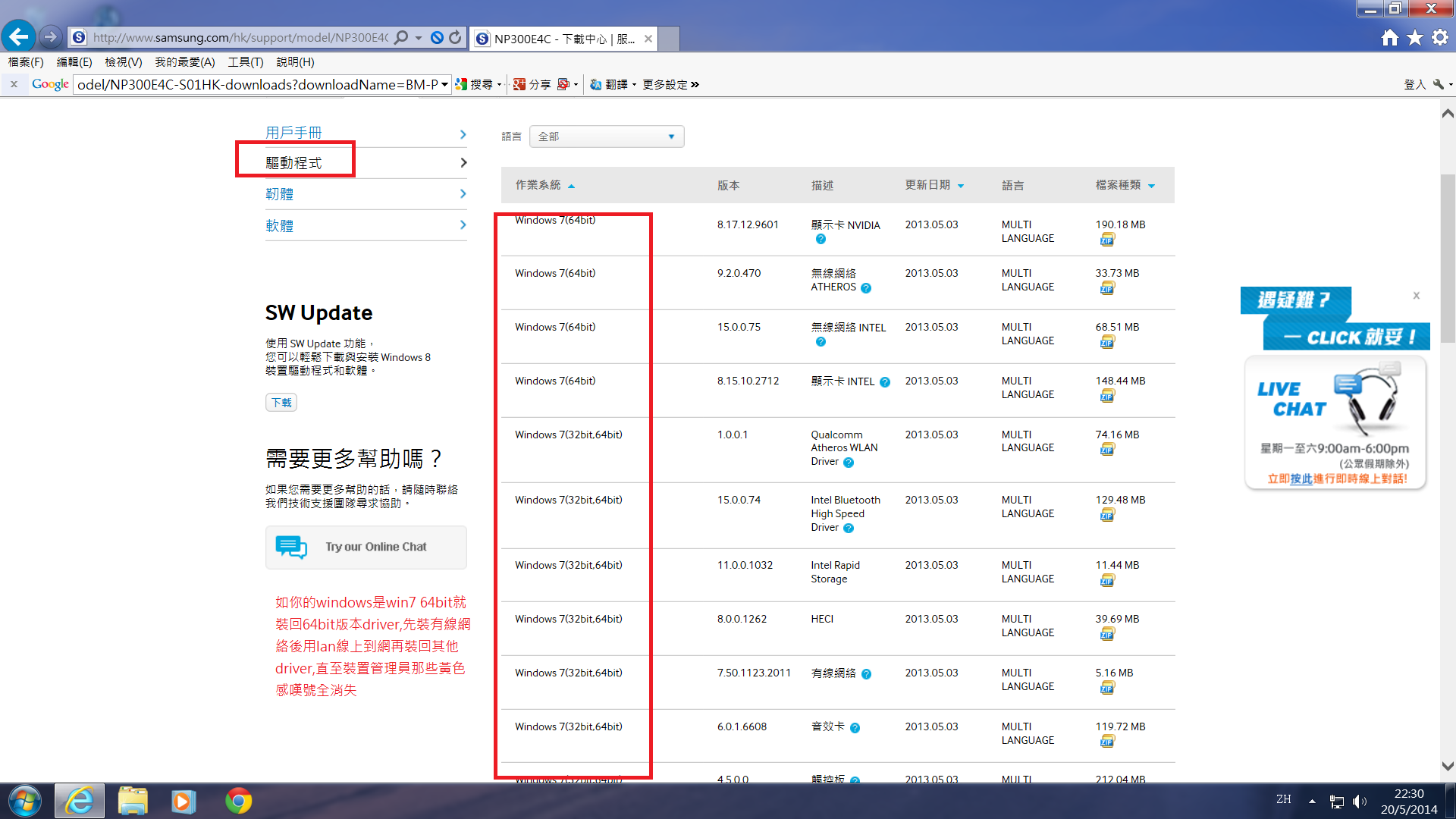Open the 檢視(V) menu
The width and height of the screenshot is (1456, 819).
124,62
